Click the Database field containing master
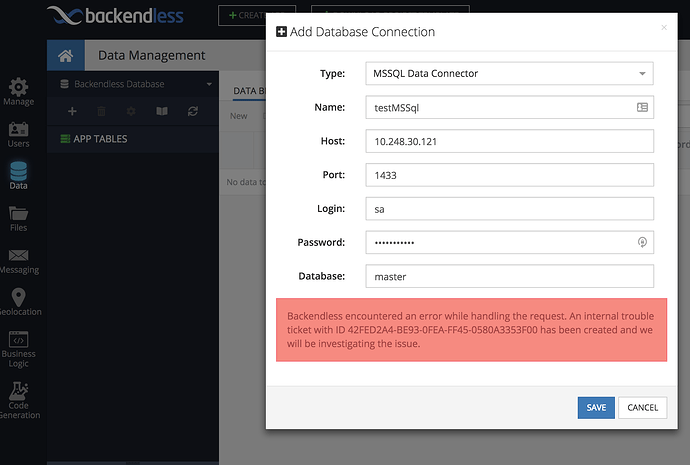690x465 pixels. tap(509, 276)
